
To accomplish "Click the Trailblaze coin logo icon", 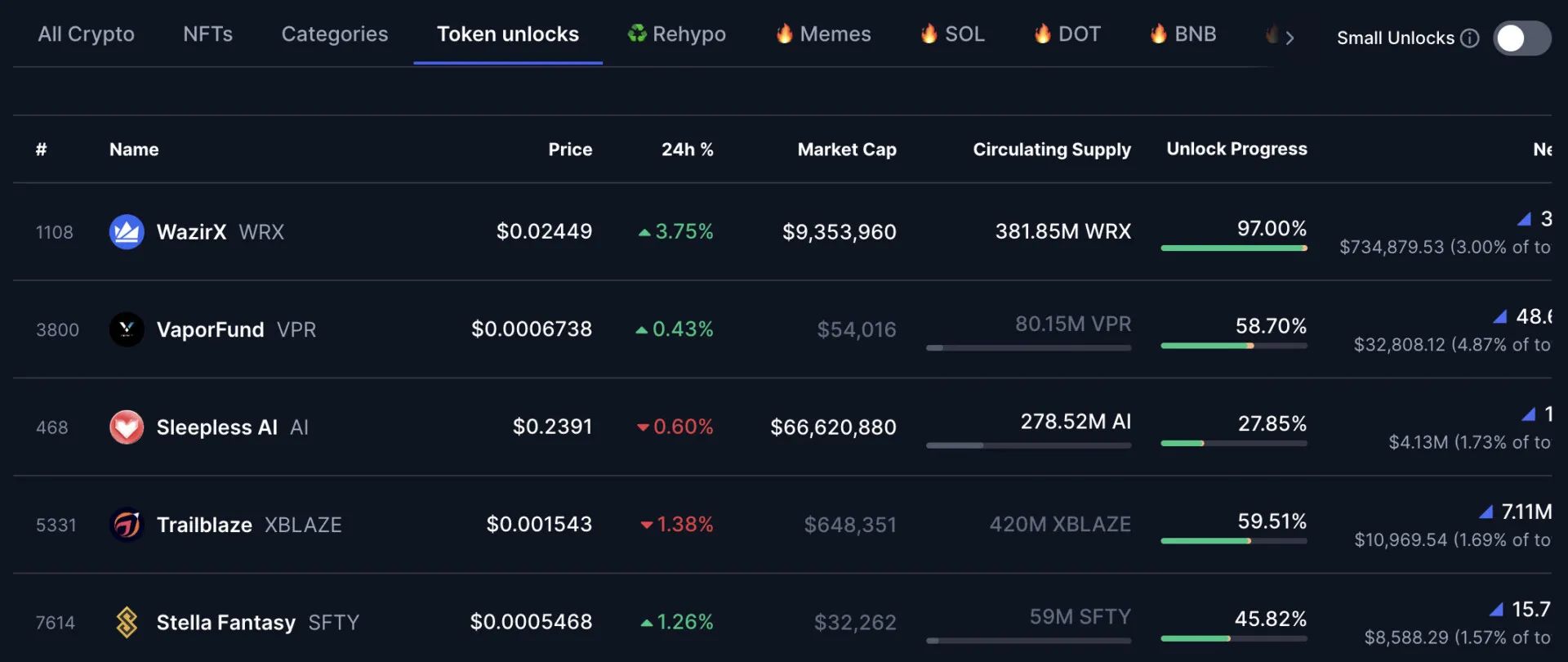I will [127, 525].
